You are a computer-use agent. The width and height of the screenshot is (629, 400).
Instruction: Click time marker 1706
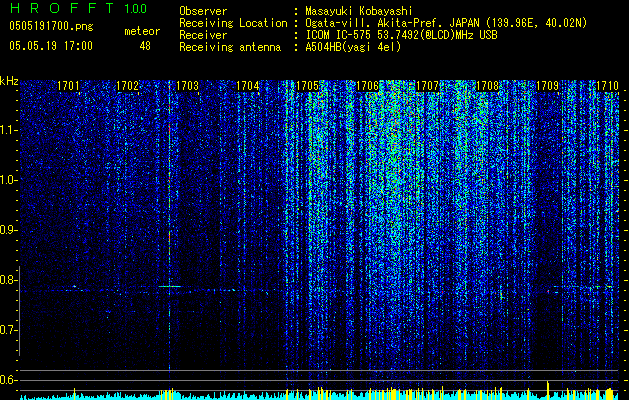(367, 86)
